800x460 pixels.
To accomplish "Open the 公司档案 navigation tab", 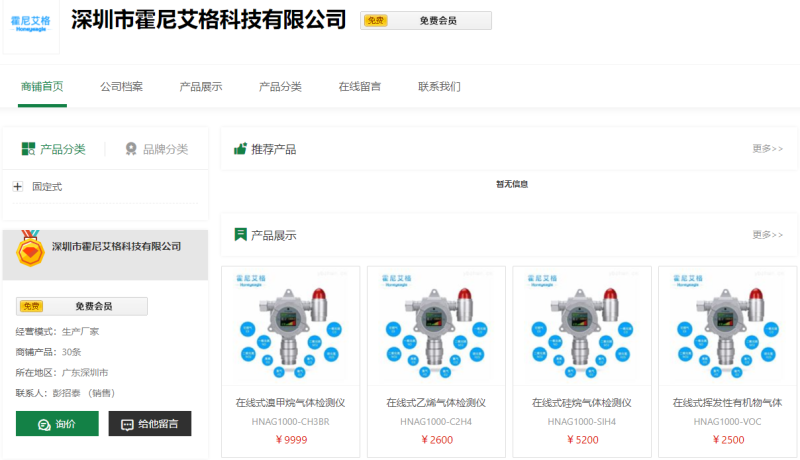I will pyautogui.click(x=121, y=87).
